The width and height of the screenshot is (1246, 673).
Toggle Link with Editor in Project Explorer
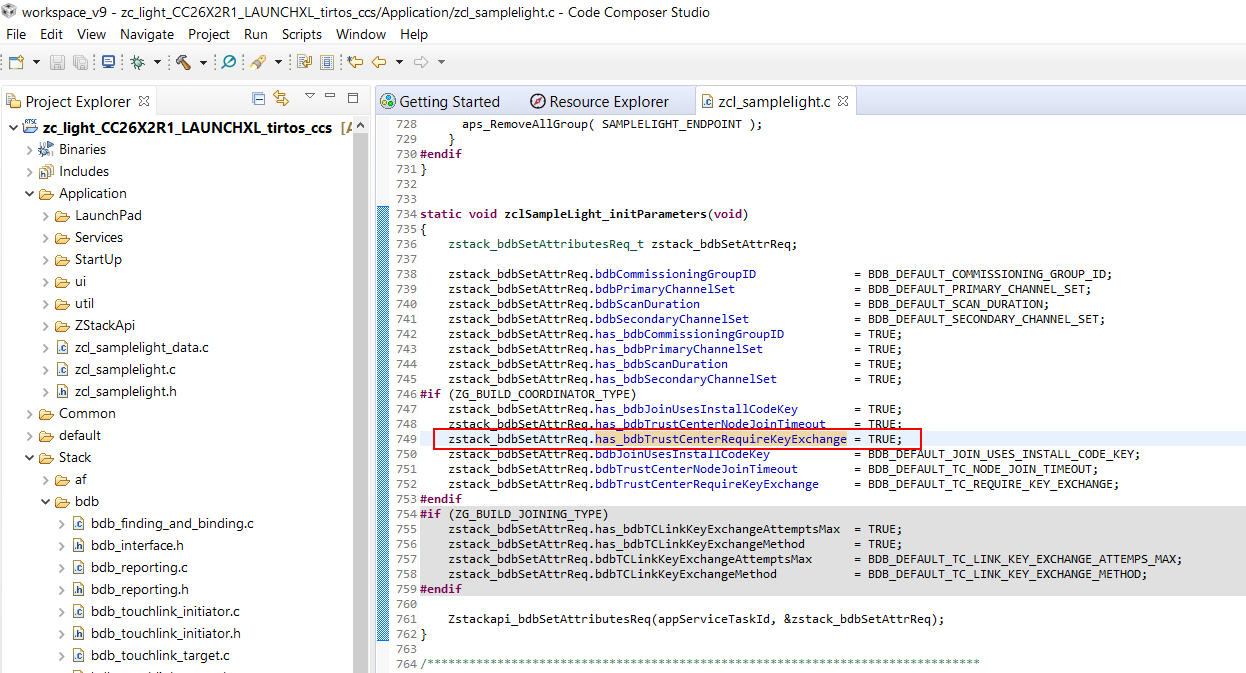click(281, 98)
